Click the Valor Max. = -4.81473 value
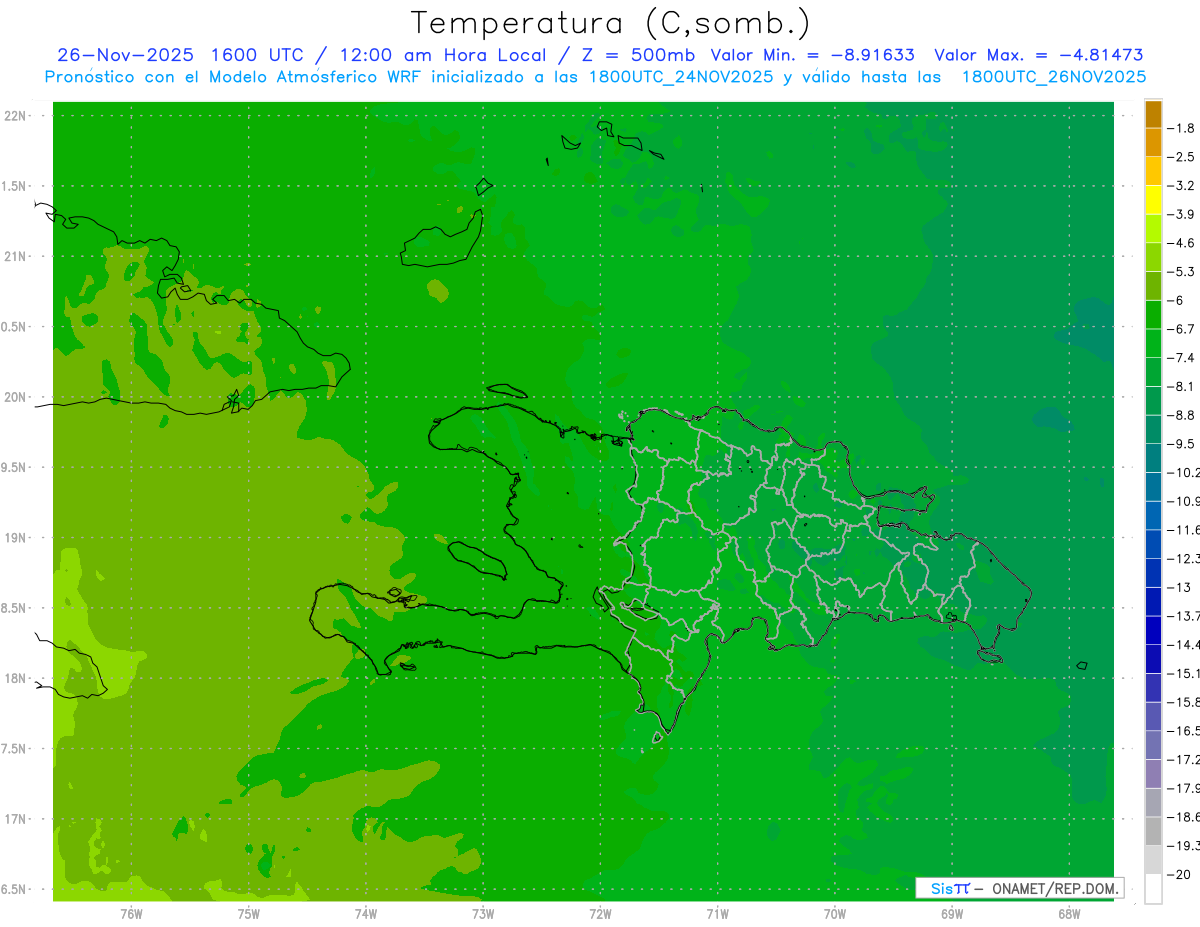This screenshot has height=927, width=1200. tap(1039, 55)
